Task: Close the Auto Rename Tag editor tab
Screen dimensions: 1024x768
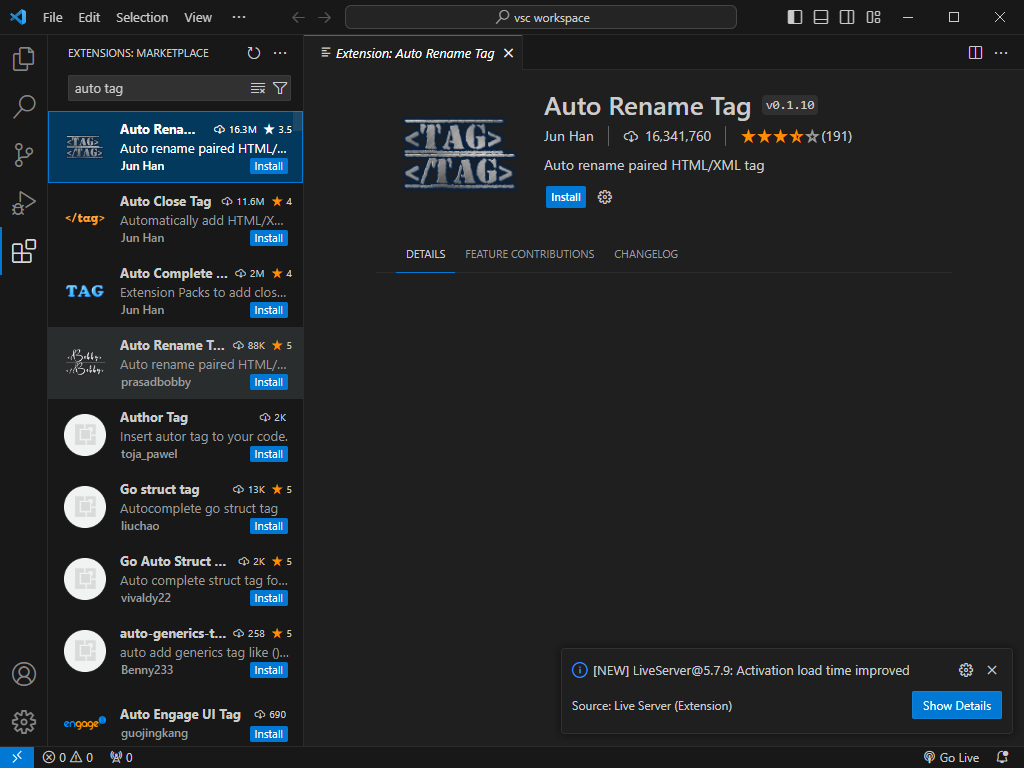Action: point(508,54)
